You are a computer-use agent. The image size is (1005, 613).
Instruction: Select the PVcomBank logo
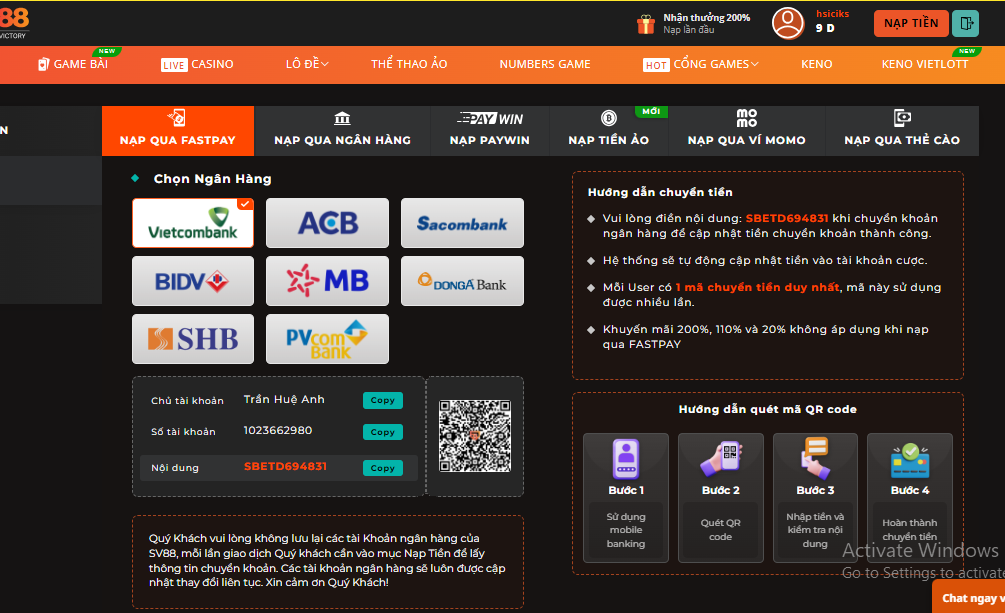[328, 339]
